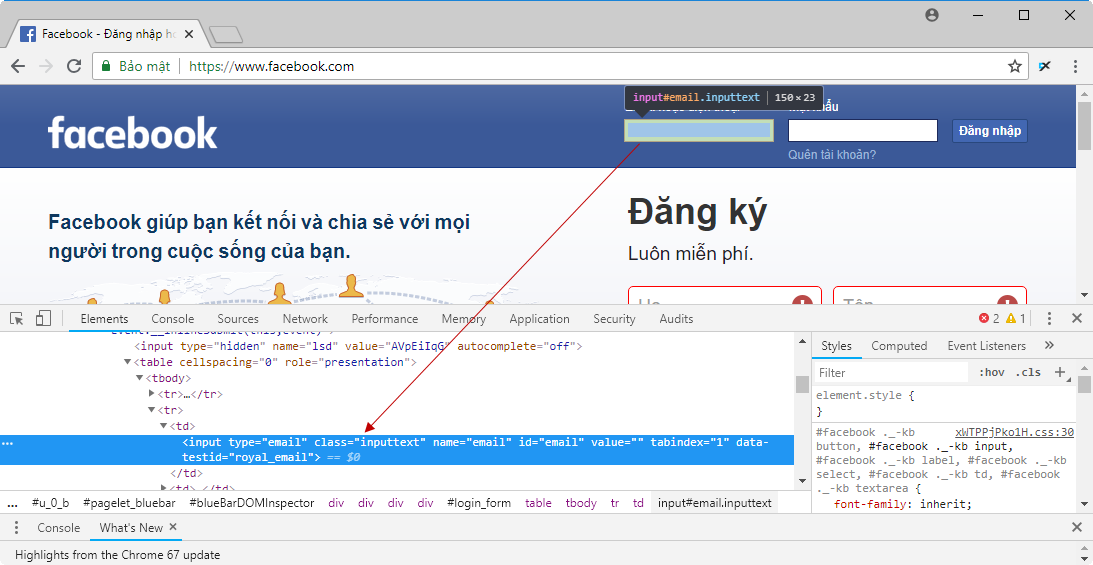The image size is (1093, 565).
Task: Open the Chrome three-dot menu
Action: pos(1075,66)
